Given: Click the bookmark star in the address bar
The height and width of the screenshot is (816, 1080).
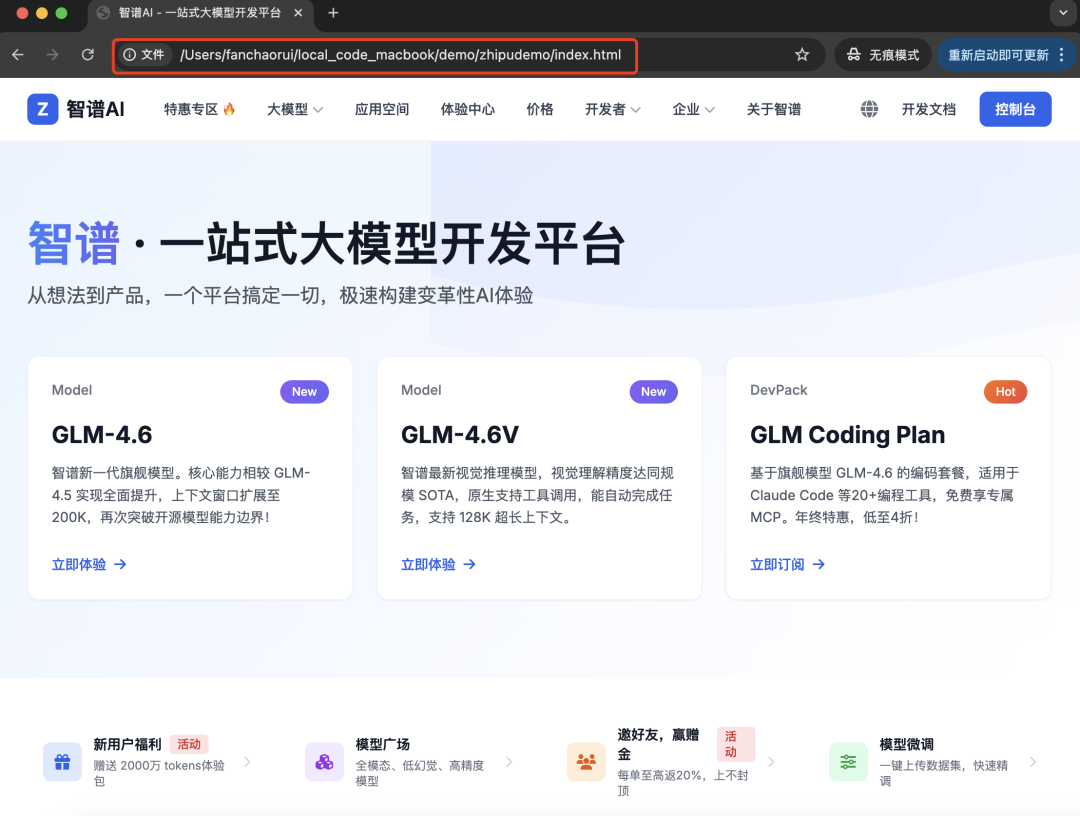Looking at the screenshot, I should [802, 55].
